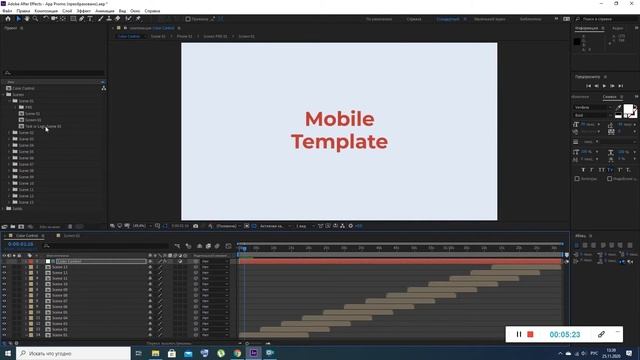Select the Pen tool
The width and height of the screenshot is (640, 360).
point(82,19)
